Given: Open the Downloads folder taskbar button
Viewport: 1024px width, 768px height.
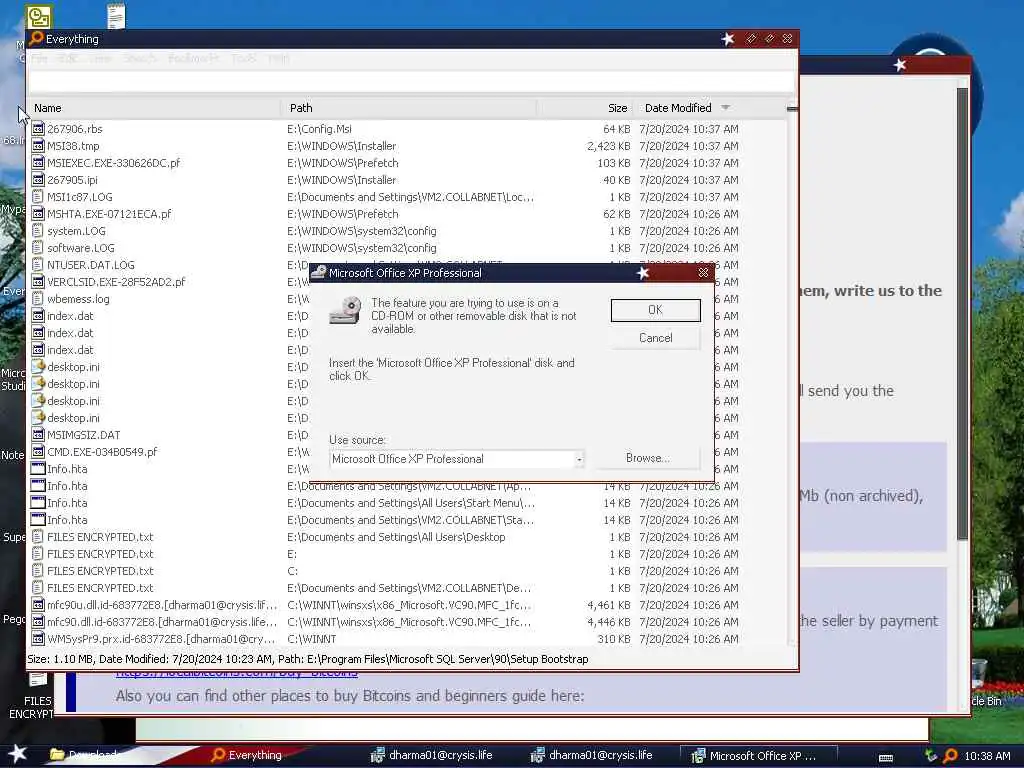Looking at the screenshot, I should pyautogui.click(x=91, y=755).
